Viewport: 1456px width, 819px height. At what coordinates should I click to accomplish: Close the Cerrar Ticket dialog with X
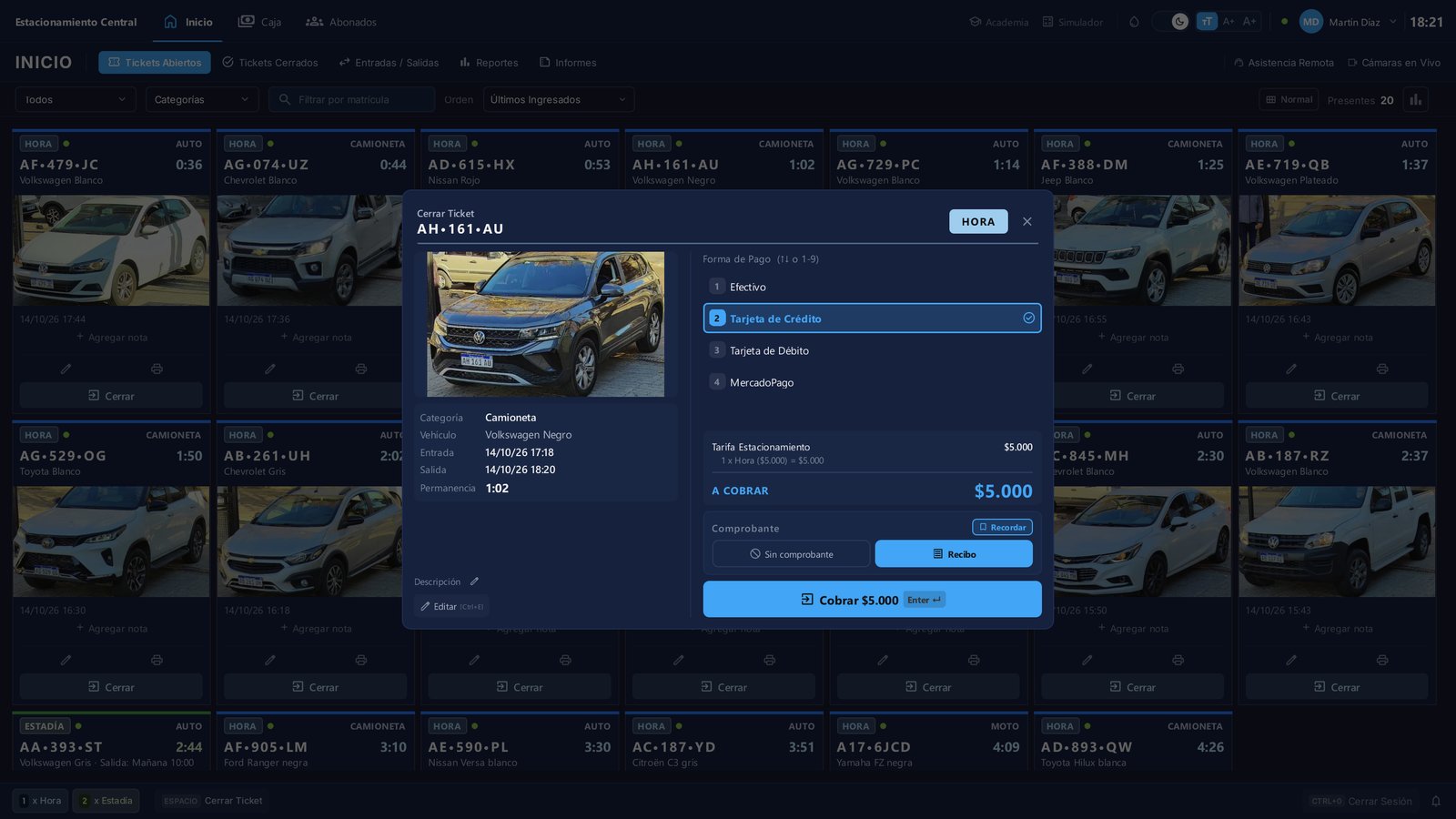pos(1026,221)
